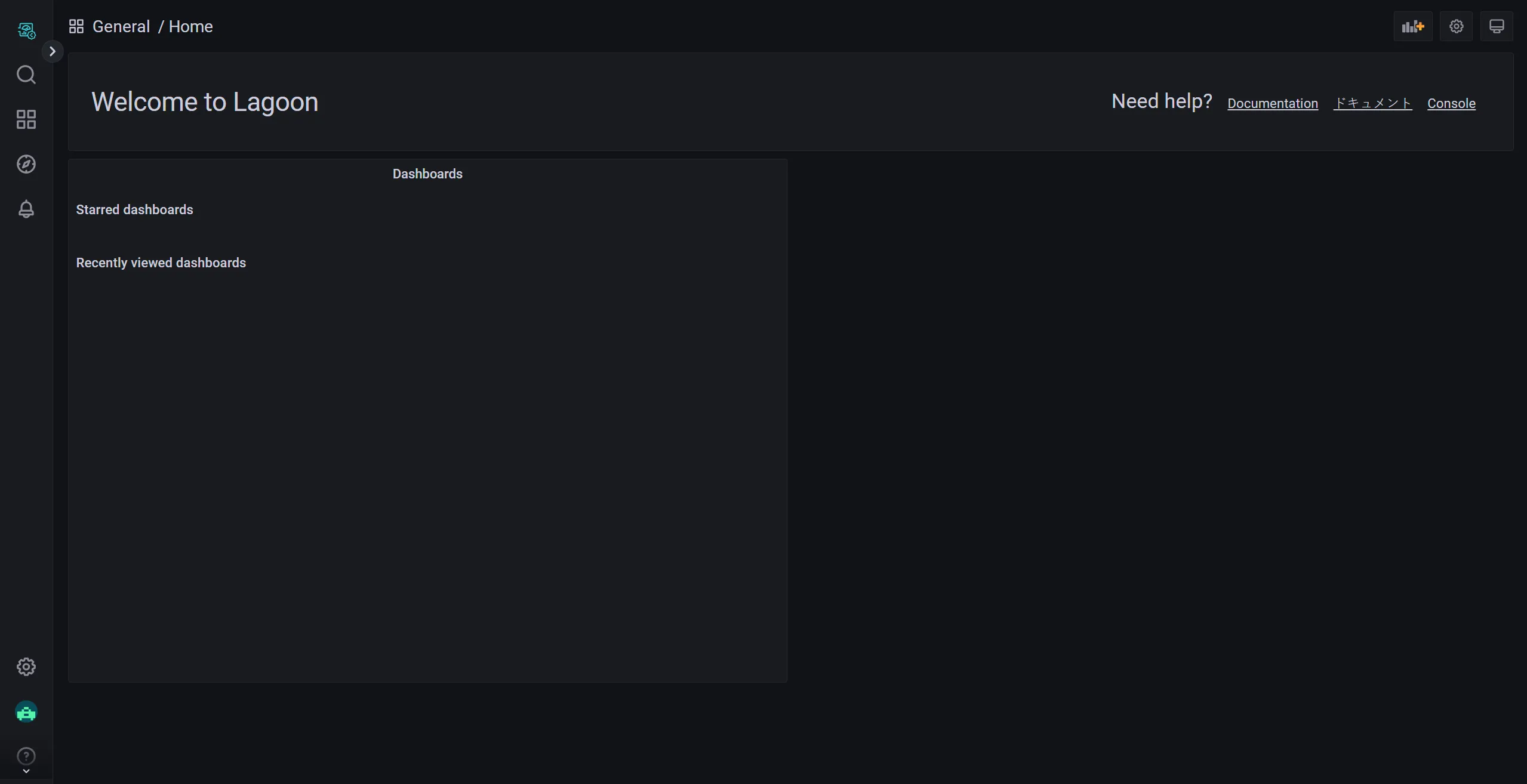
Task: Click the Starred dashboards heading
Action: pos(134,209)
